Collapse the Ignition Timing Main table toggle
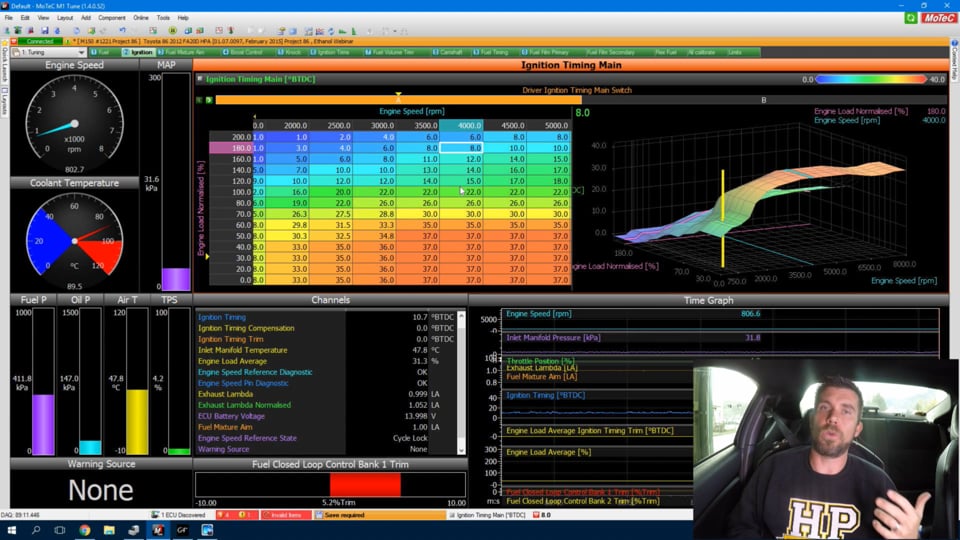This screenshot has height=540, width=960. (x=200, y=79)
